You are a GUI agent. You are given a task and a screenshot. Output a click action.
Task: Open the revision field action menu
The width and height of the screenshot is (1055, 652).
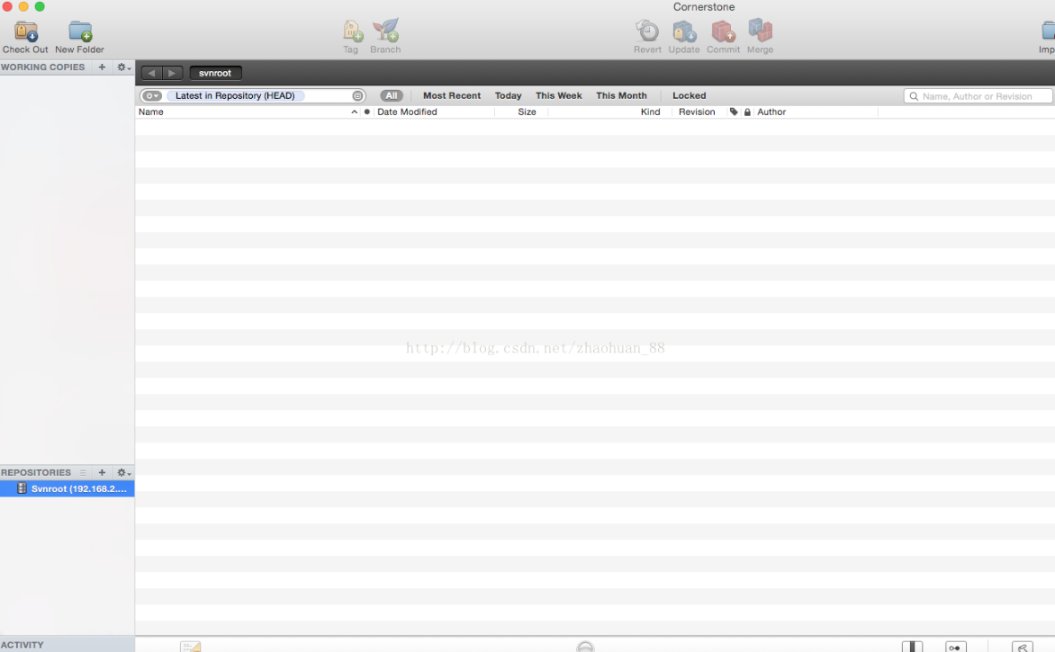tap(357, 96)
